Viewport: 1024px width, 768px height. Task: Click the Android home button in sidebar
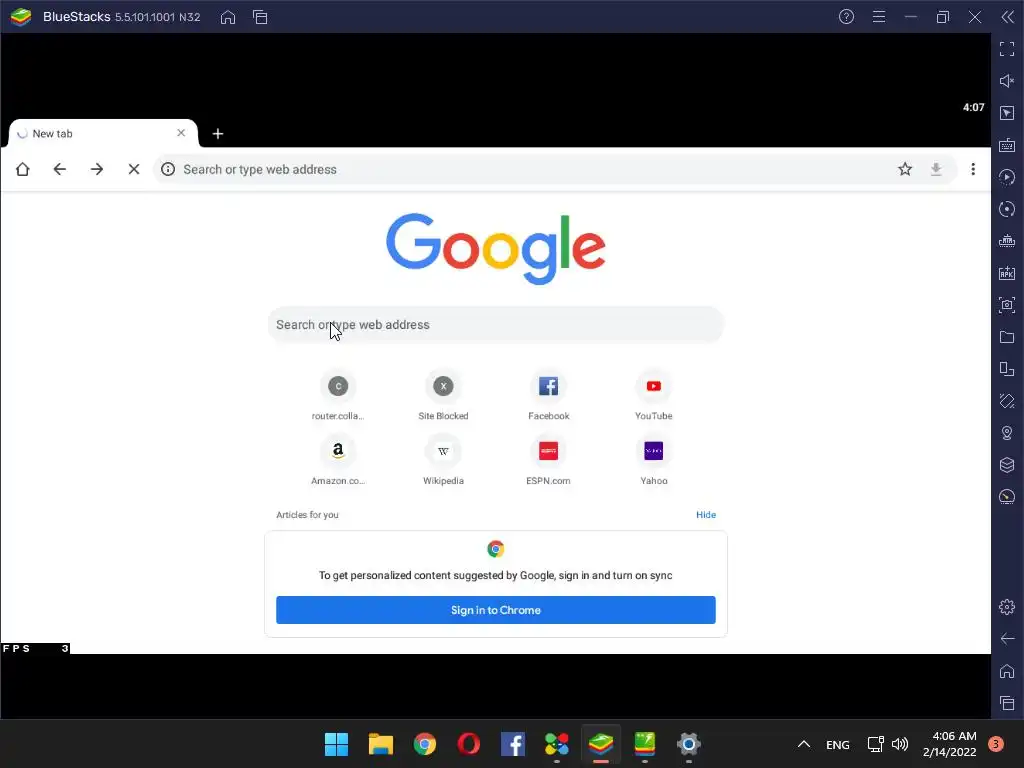pyautogui.click(x=1007, y=671)
